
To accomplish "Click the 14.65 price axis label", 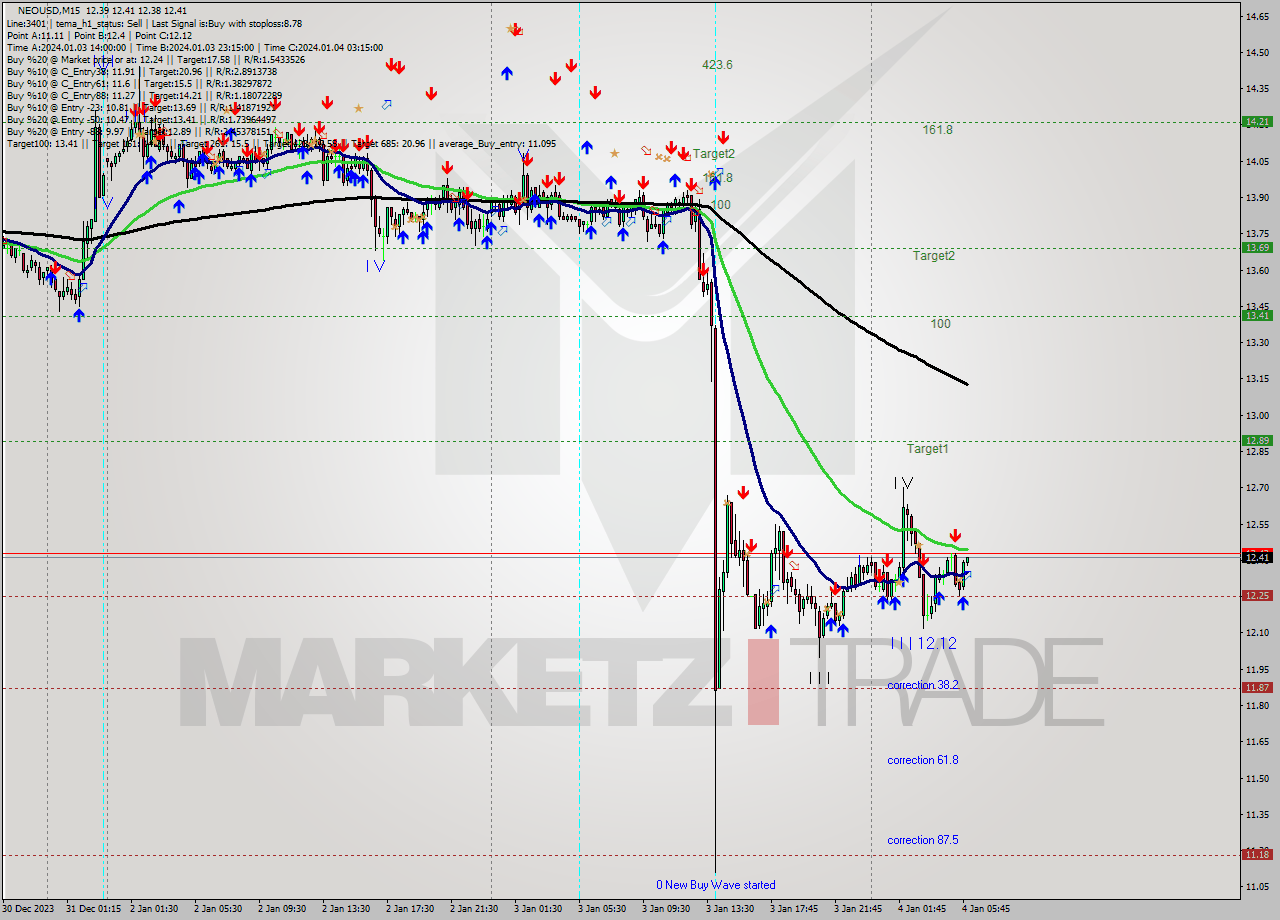I will [x=1256, y=16].
